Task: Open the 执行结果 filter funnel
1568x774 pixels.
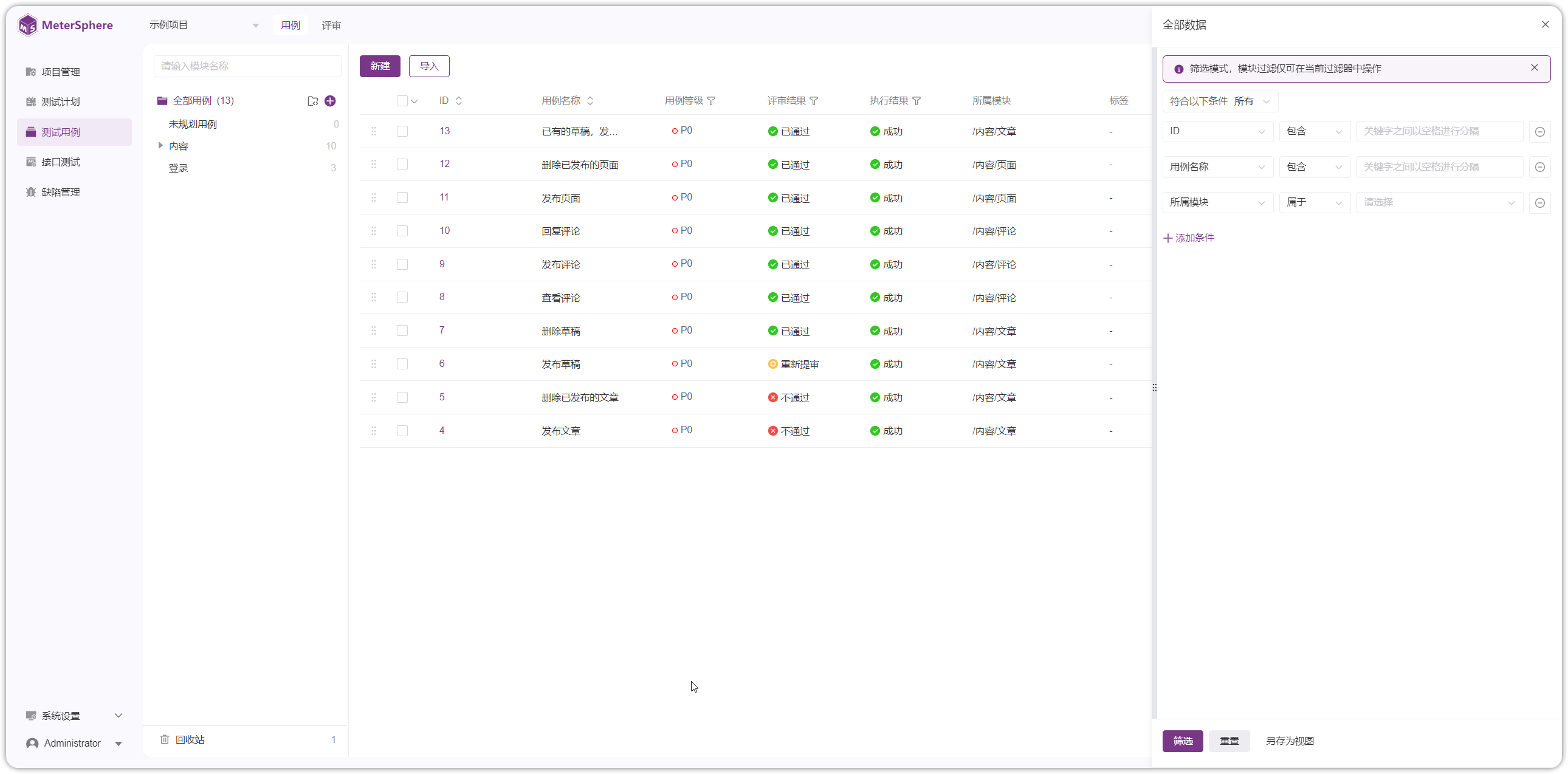Action: 916,101
